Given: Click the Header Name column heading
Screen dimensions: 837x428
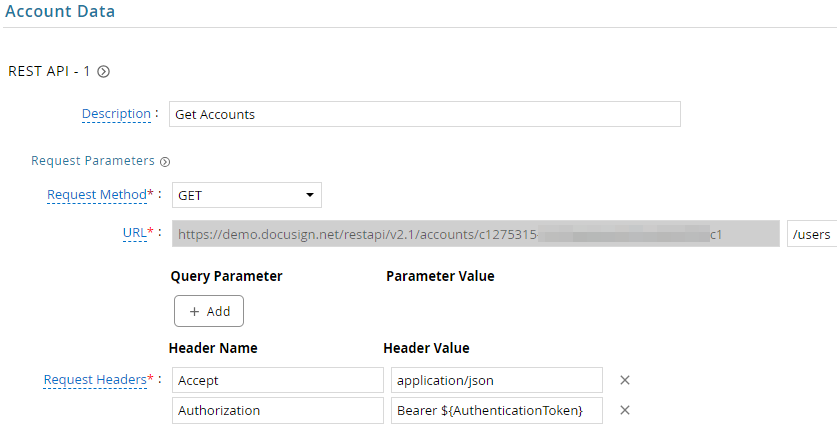Looking at the screenshot, I should [x=213, y=348].
